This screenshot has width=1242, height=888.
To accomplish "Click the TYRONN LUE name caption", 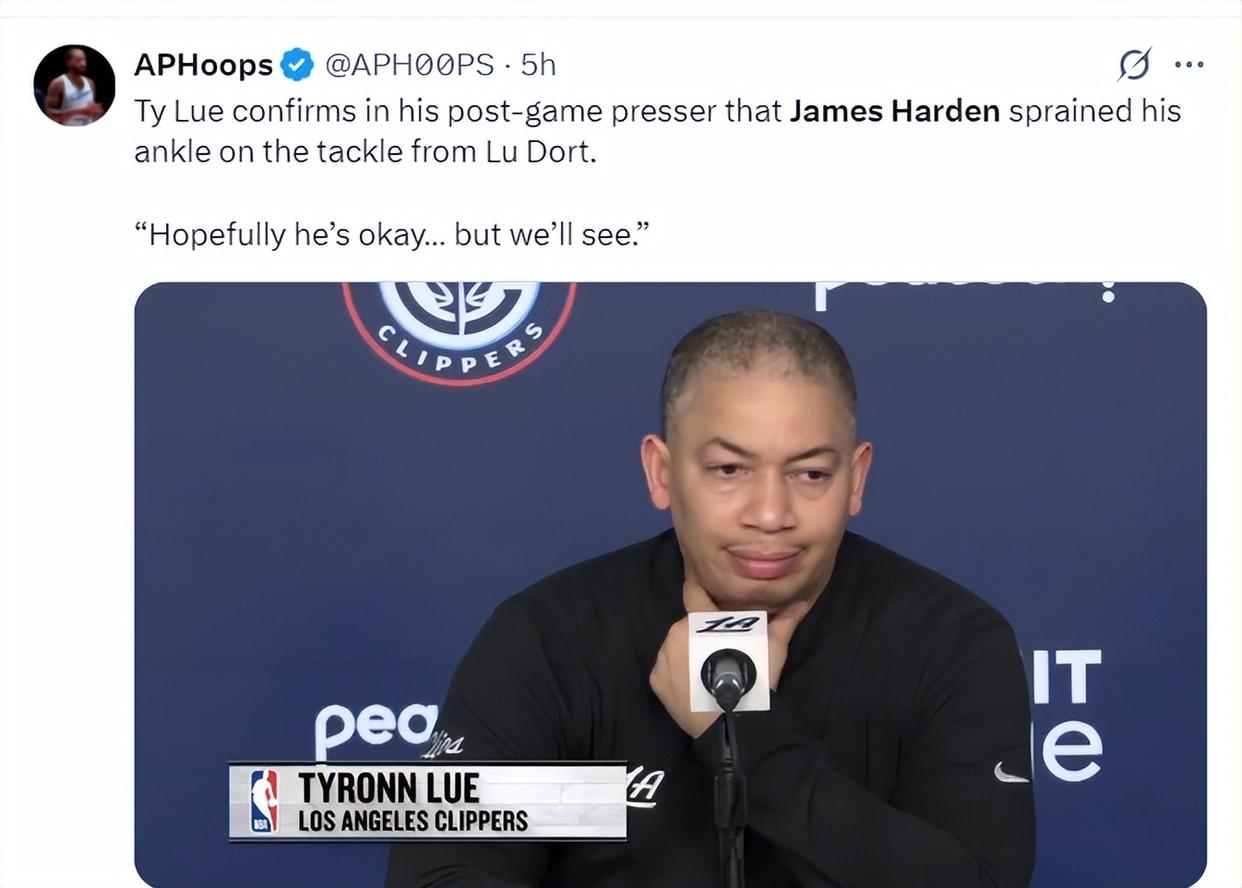I will (x=388, y=789).
